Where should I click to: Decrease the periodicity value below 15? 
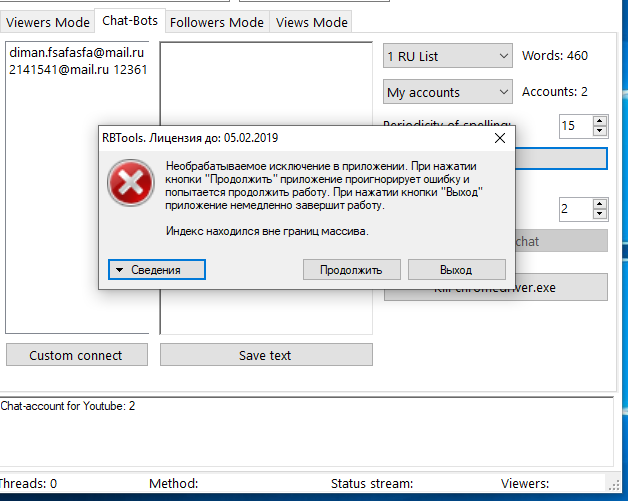click(599, 131)
